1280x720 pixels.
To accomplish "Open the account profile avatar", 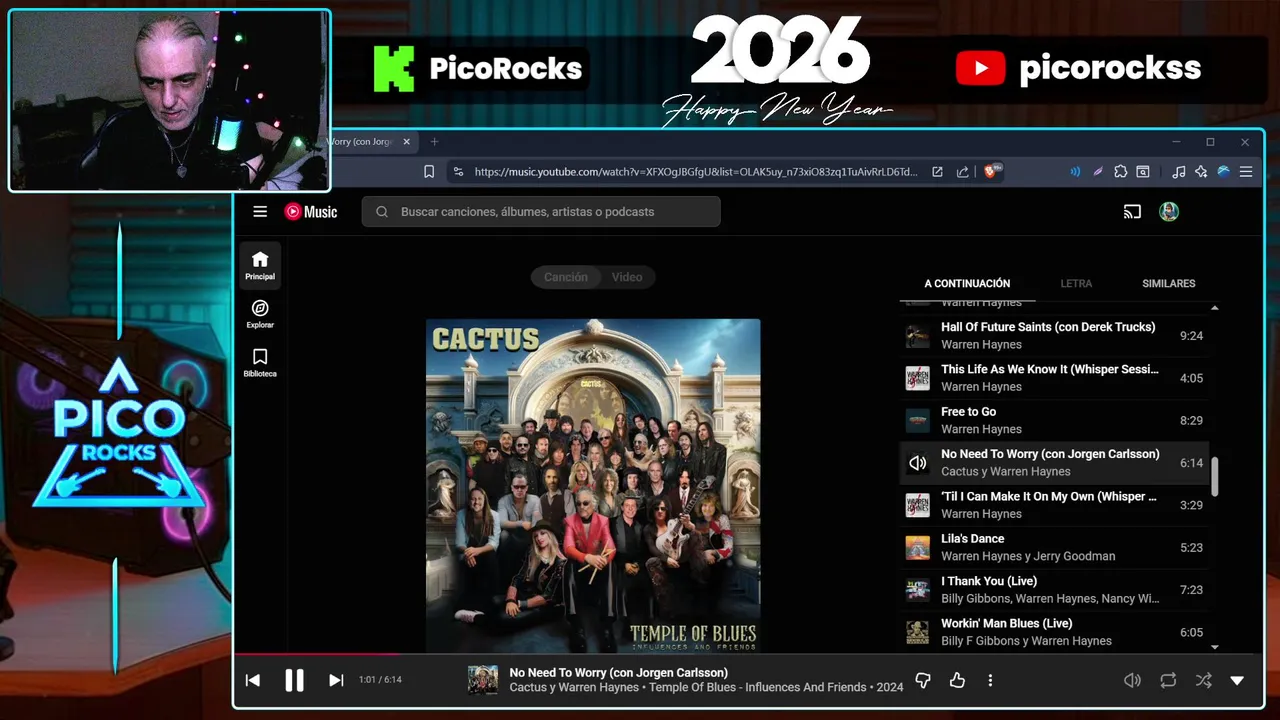I will point(1169,212).
